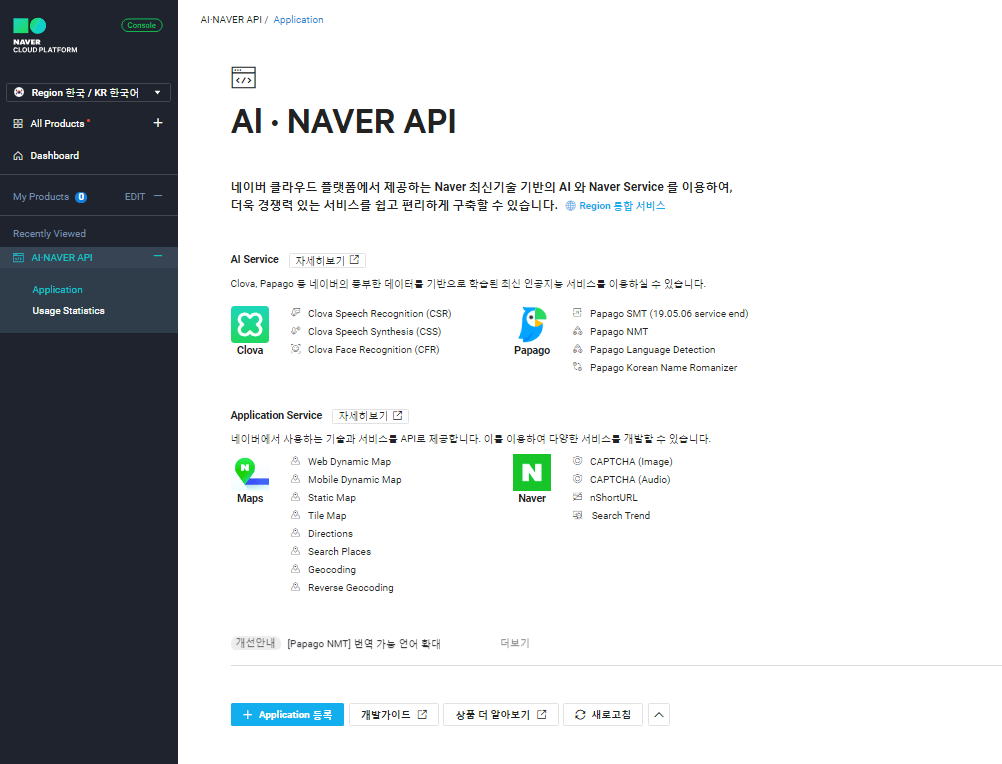This screenshot has width=1002, height=764.
Task: Open the [Papago NMT] 번역 가능 언어 확대 notice
Action: click(364, 643)
